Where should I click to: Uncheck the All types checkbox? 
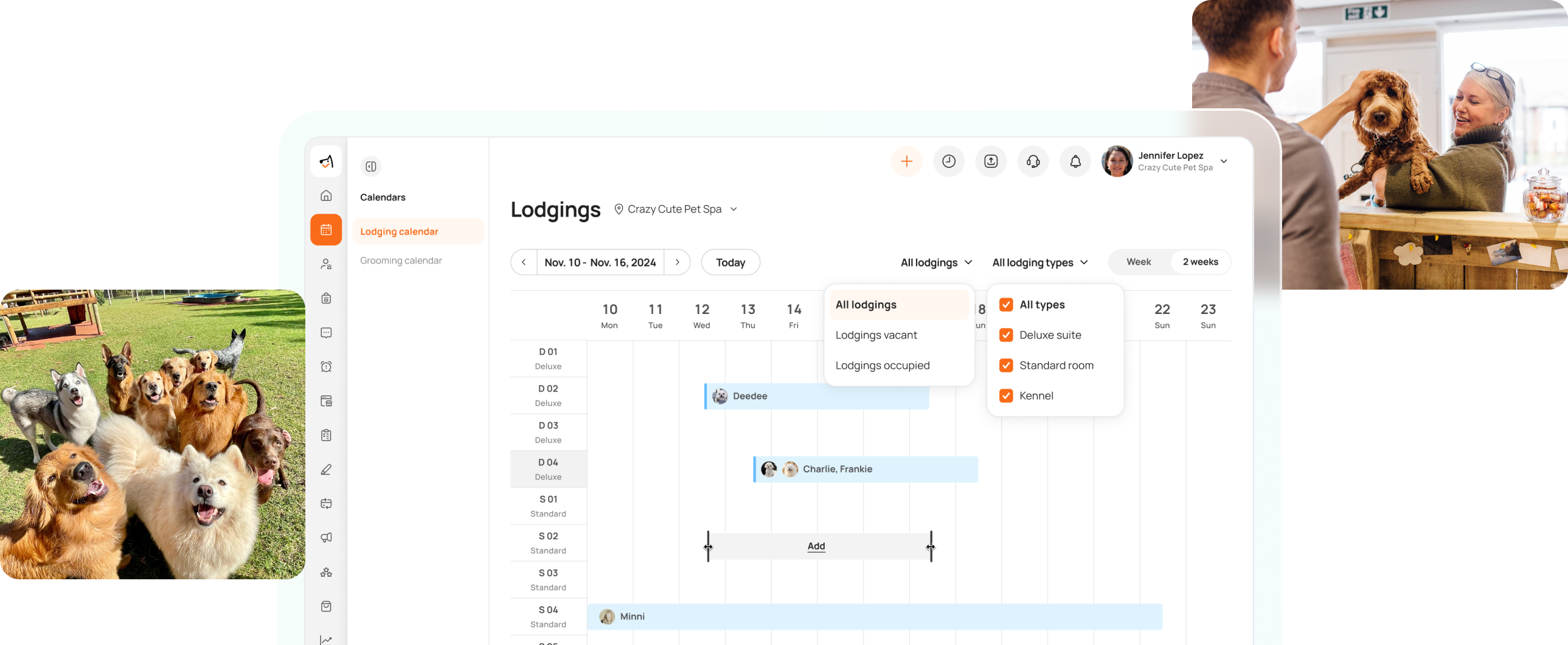[1006, 304]
